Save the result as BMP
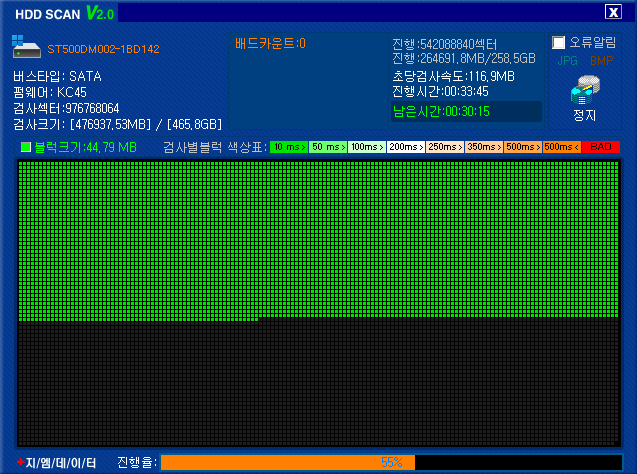Screen dimensions: 637x474 [x=601, y=61]
